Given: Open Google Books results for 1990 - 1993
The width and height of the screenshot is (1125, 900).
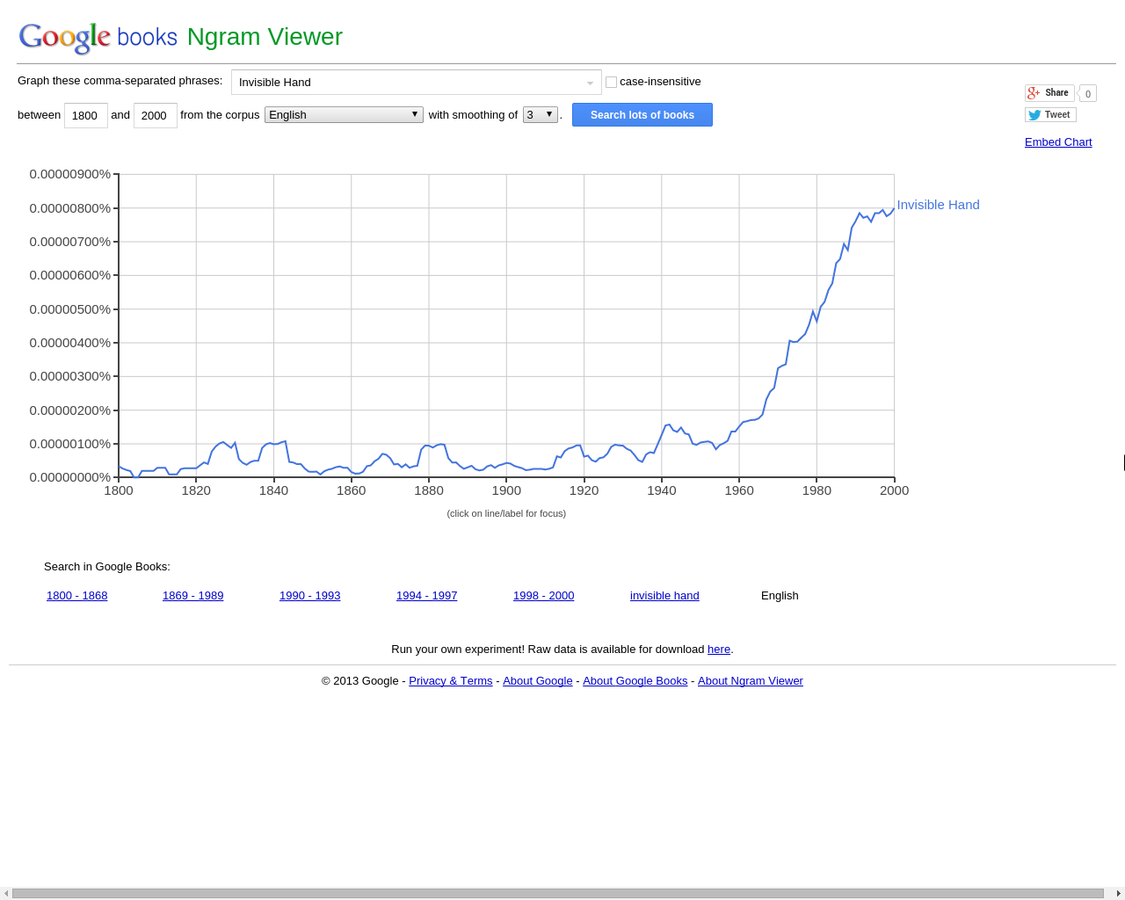Looking at the screenshot, I should pyautogui.click(x=310, y=596).
